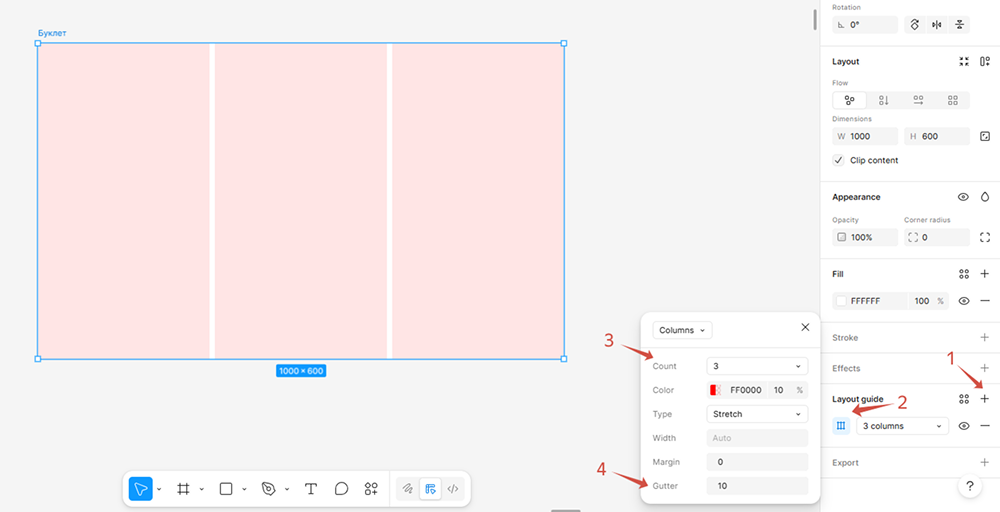Image resolution: width=1000 pixels, height=512 pixels.
Task: Click the rotate 90 degrees icon
Action: coord(914,25)
